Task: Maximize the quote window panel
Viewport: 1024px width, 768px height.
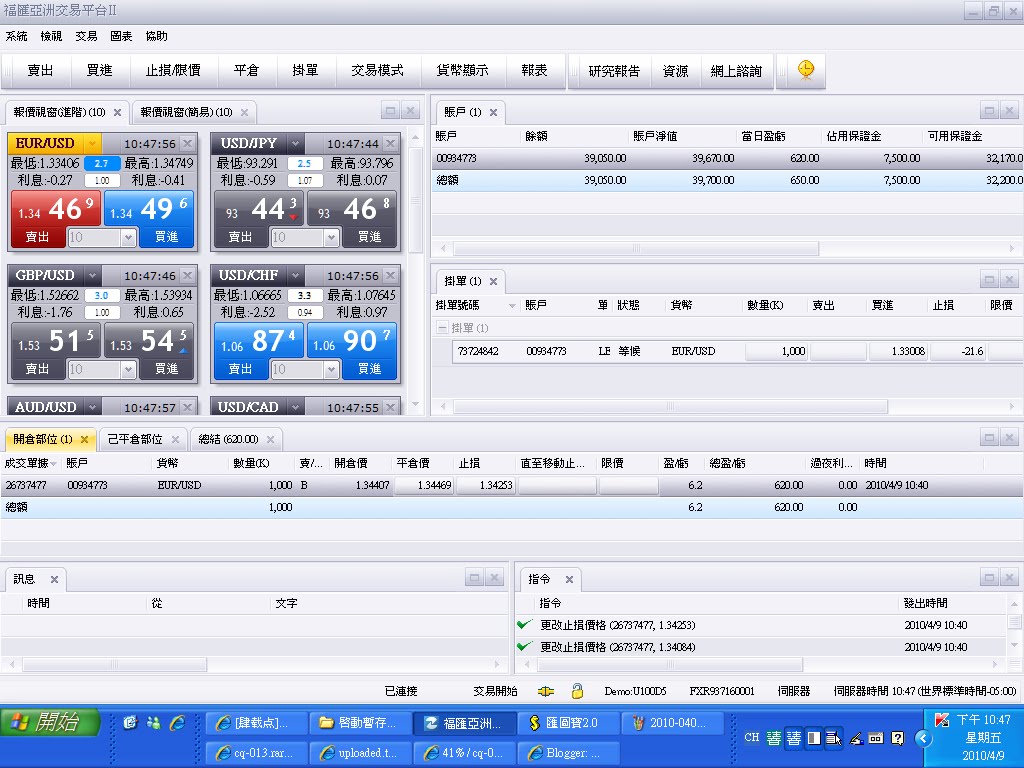Action: pyautogui.click(x=391, y=111)
